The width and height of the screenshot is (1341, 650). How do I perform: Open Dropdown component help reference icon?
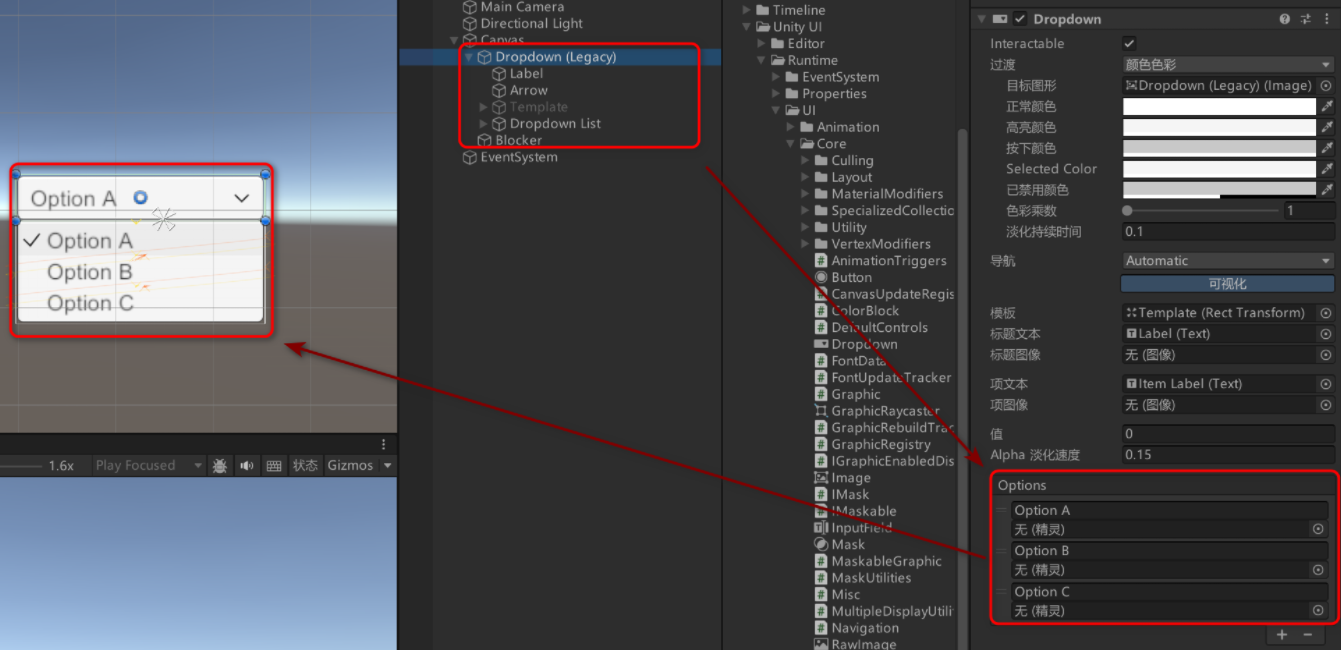[x=1284, y=19]
